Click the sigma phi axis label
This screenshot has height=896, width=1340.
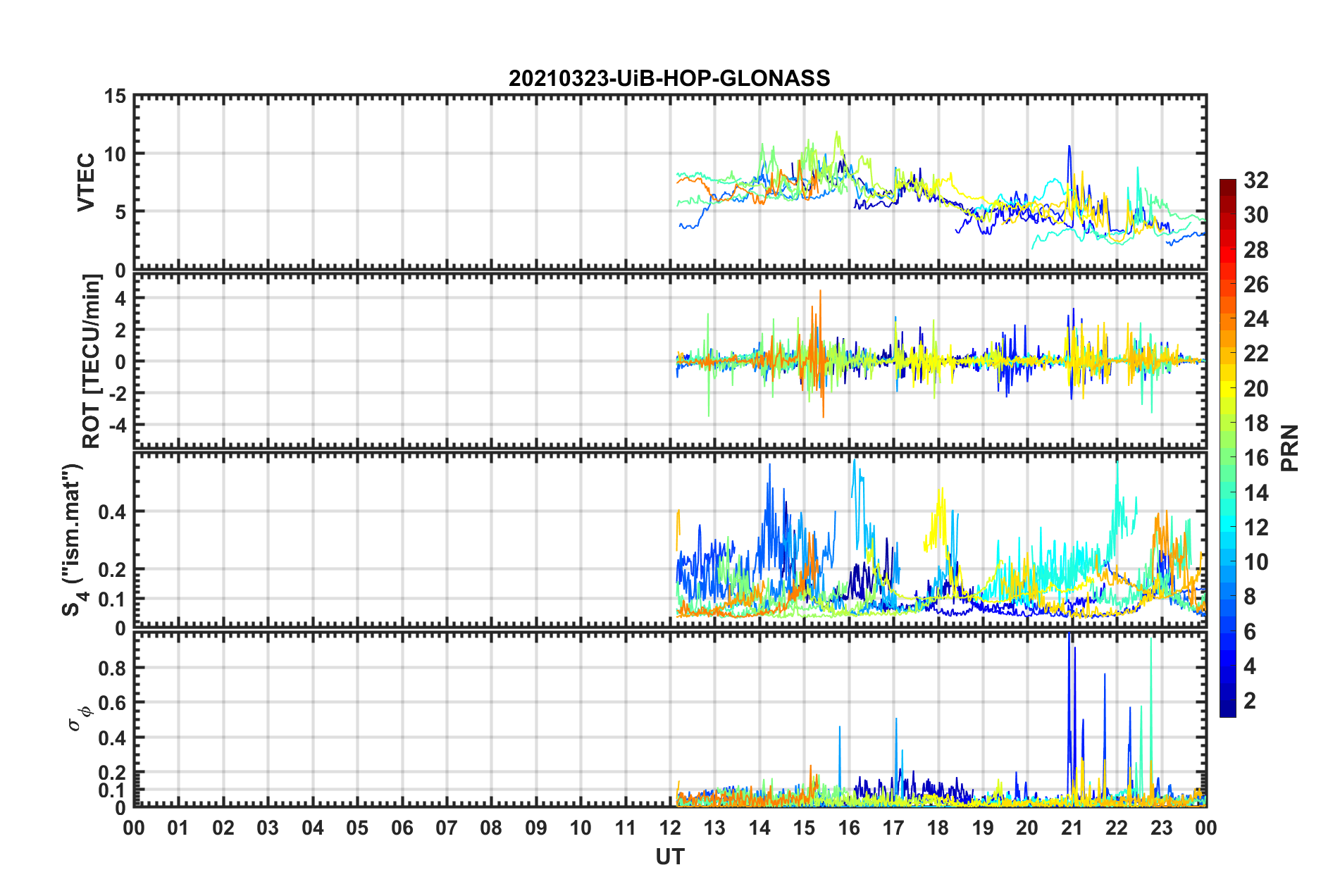pyautogui.click(x=80, y=718)
